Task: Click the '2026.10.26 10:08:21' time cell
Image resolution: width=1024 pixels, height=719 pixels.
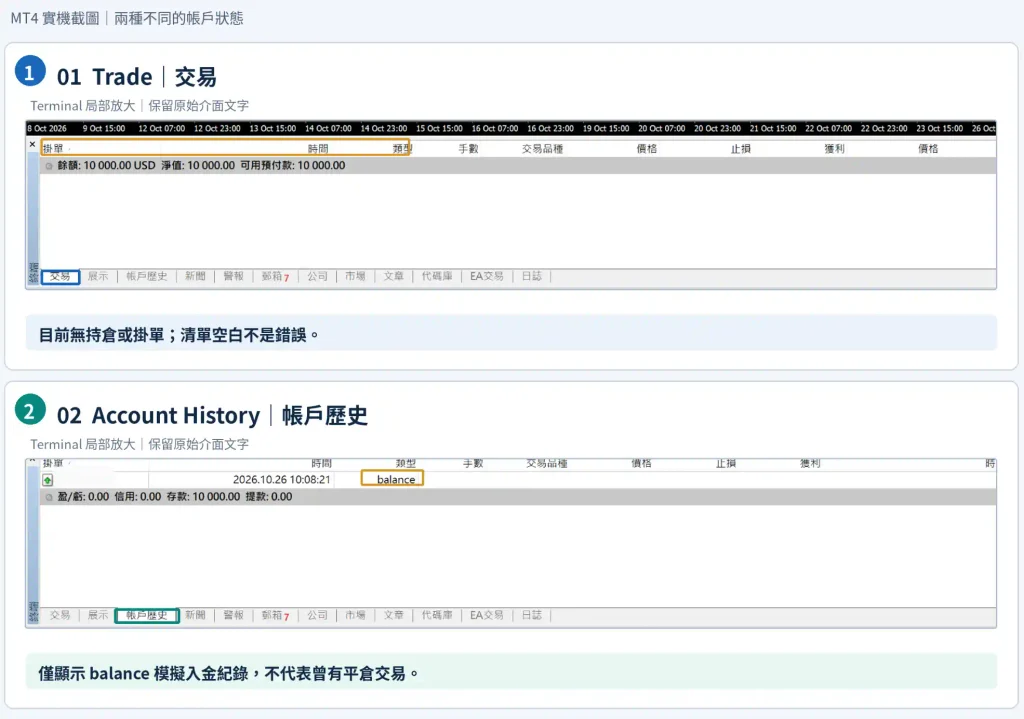Action: (281, 479)
